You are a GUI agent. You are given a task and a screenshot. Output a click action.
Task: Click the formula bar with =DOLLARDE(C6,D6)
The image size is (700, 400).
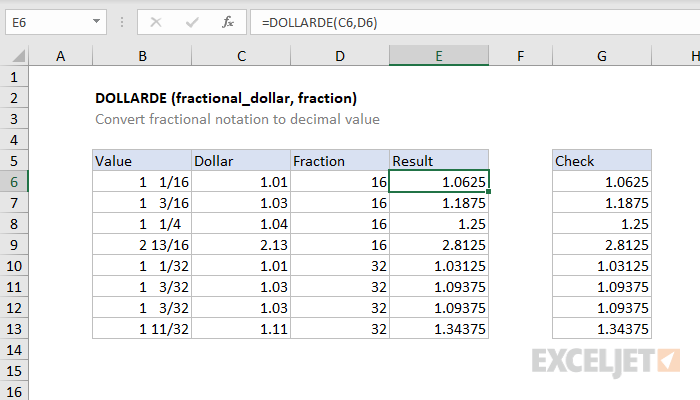pos(475,22)
